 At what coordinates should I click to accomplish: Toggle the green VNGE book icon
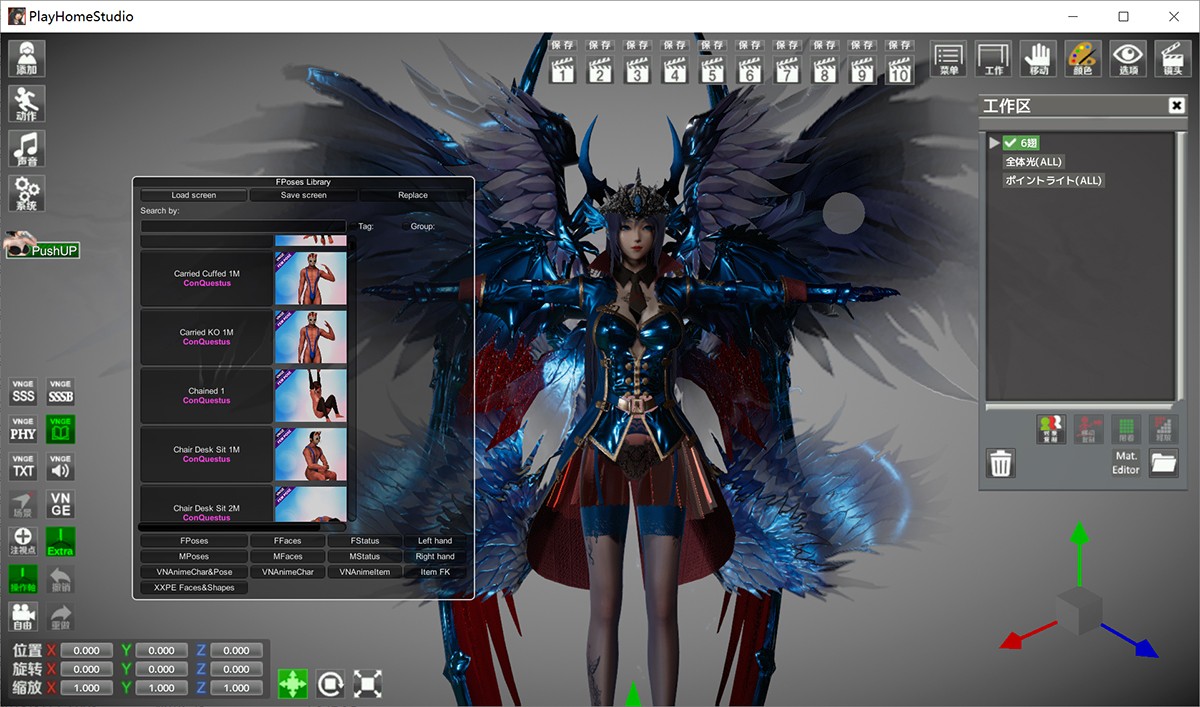coord(61,429)
